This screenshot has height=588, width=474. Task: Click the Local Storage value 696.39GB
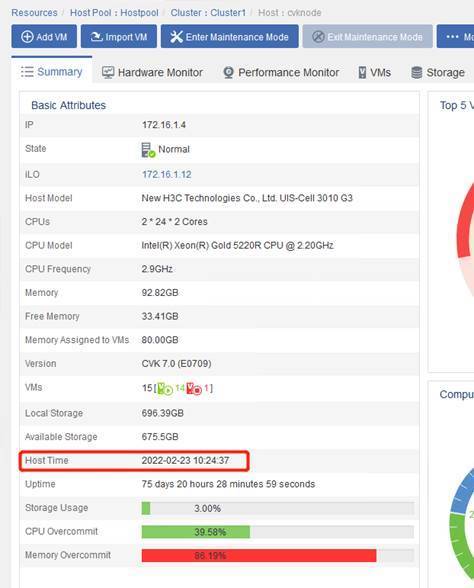coord(162,413)
